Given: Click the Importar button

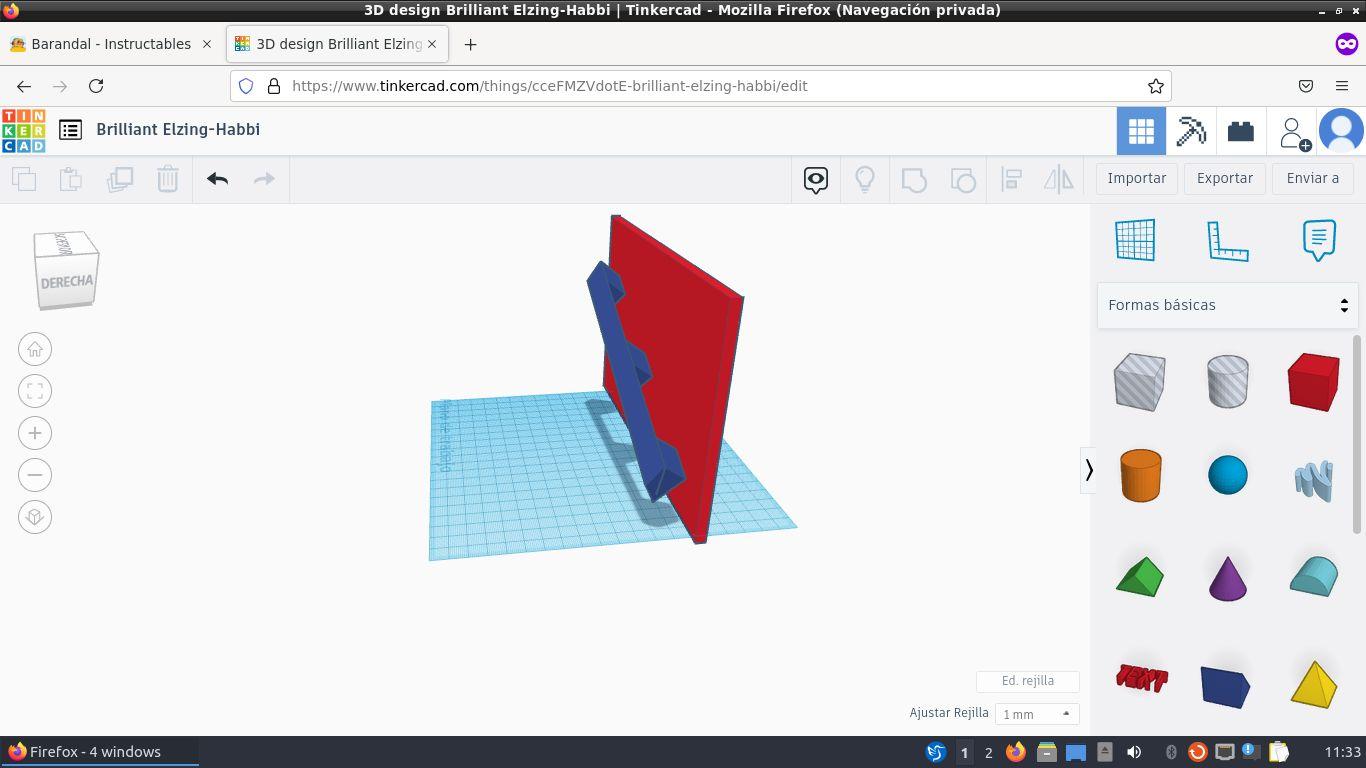Looking at the screenshot, I should (x=1137, y=178).
